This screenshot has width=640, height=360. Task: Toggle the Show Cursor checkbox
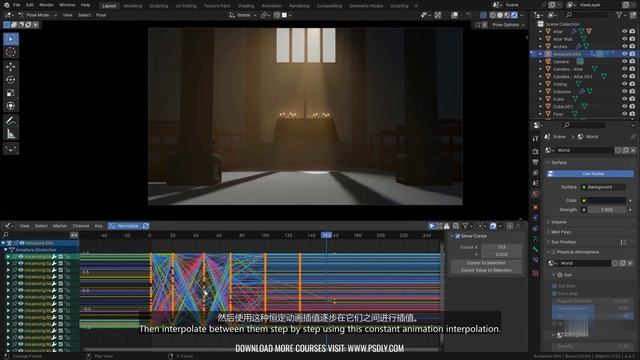click(458, 236)
